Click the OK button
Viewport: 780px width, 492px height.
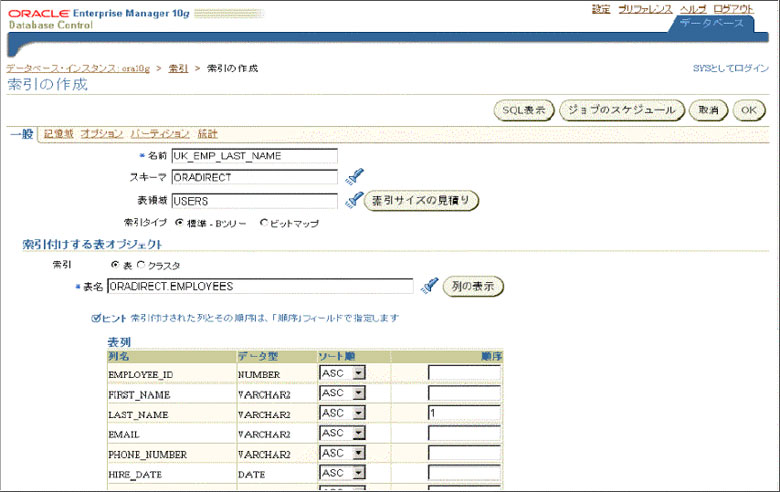[x=748, y=110]
